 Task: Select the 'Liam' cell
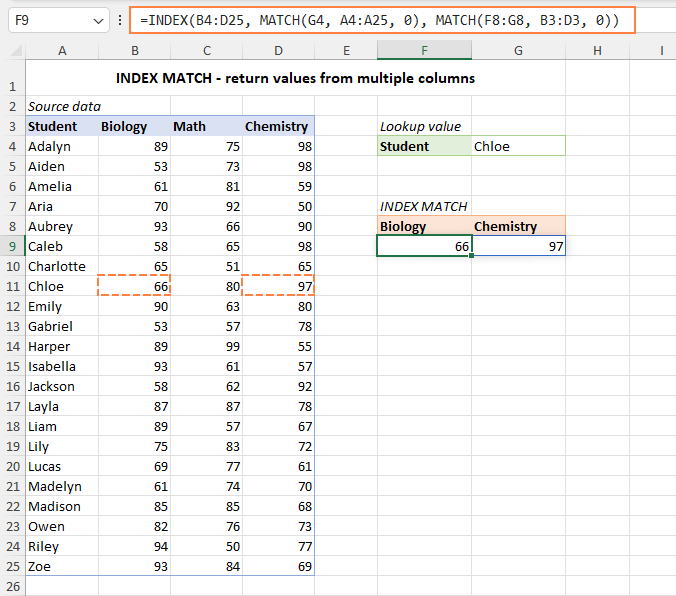[62, 426]
